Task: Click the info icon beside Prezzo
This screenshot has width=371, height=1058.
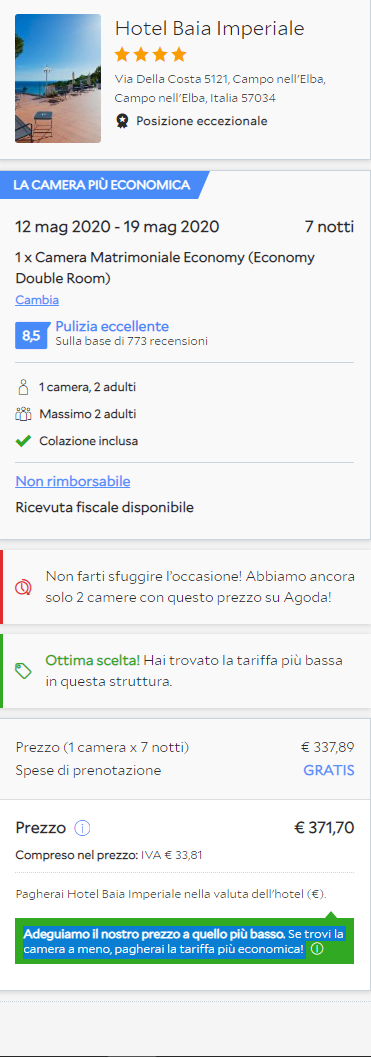Action: 82,828
